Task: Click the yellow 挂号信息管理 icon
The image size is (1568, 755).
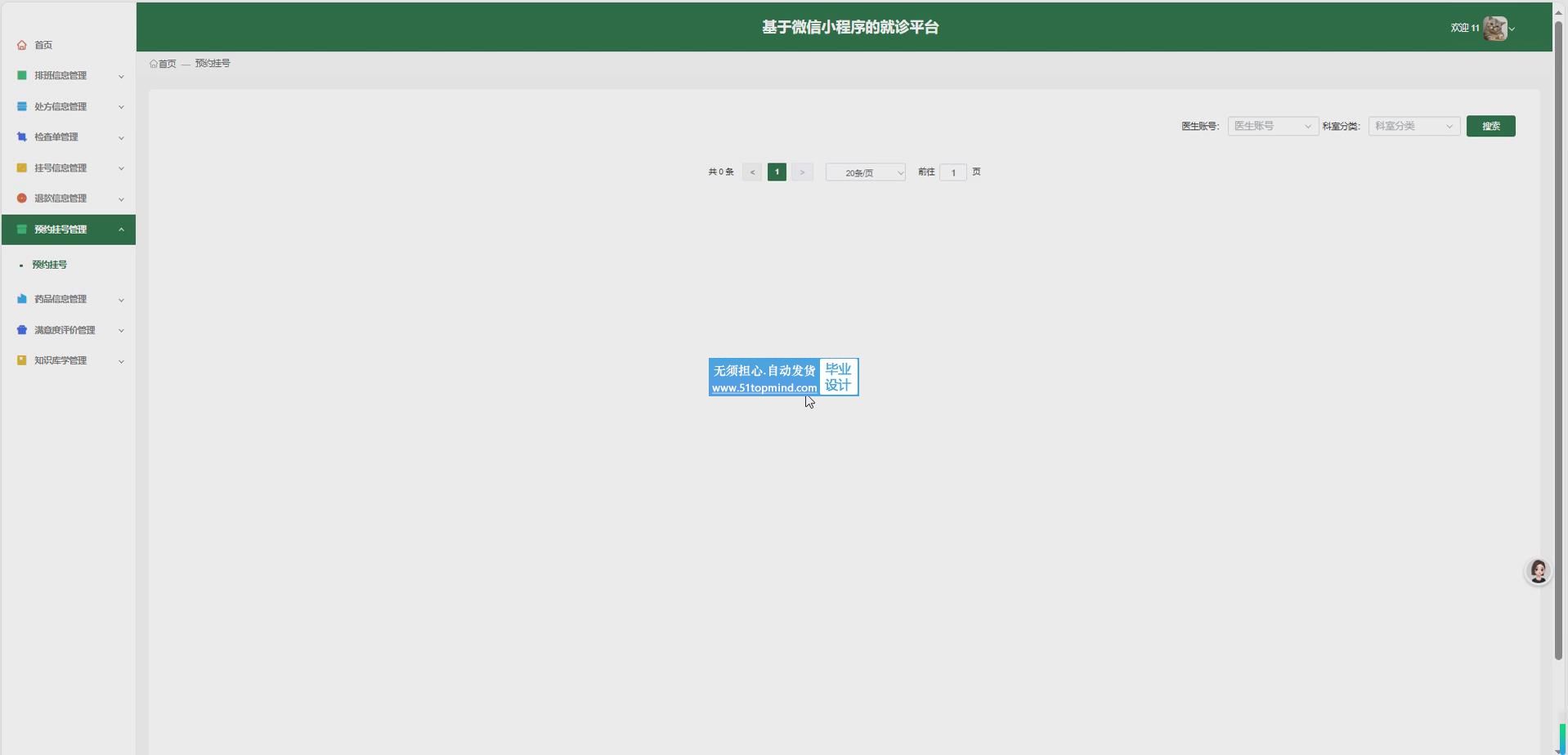Action: pos(22,168)
